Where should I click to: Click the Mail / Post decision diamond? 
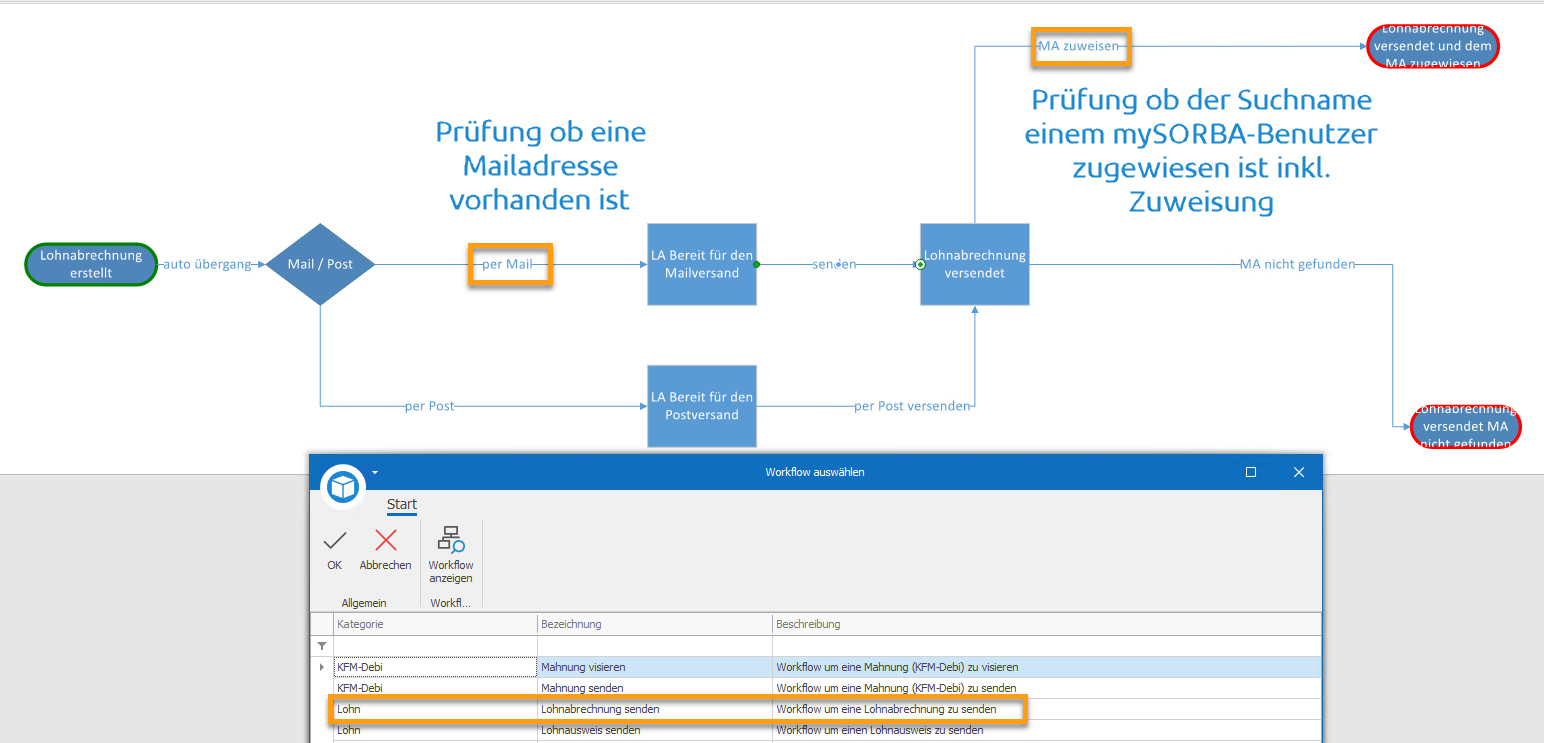click(x=320, y=265)
